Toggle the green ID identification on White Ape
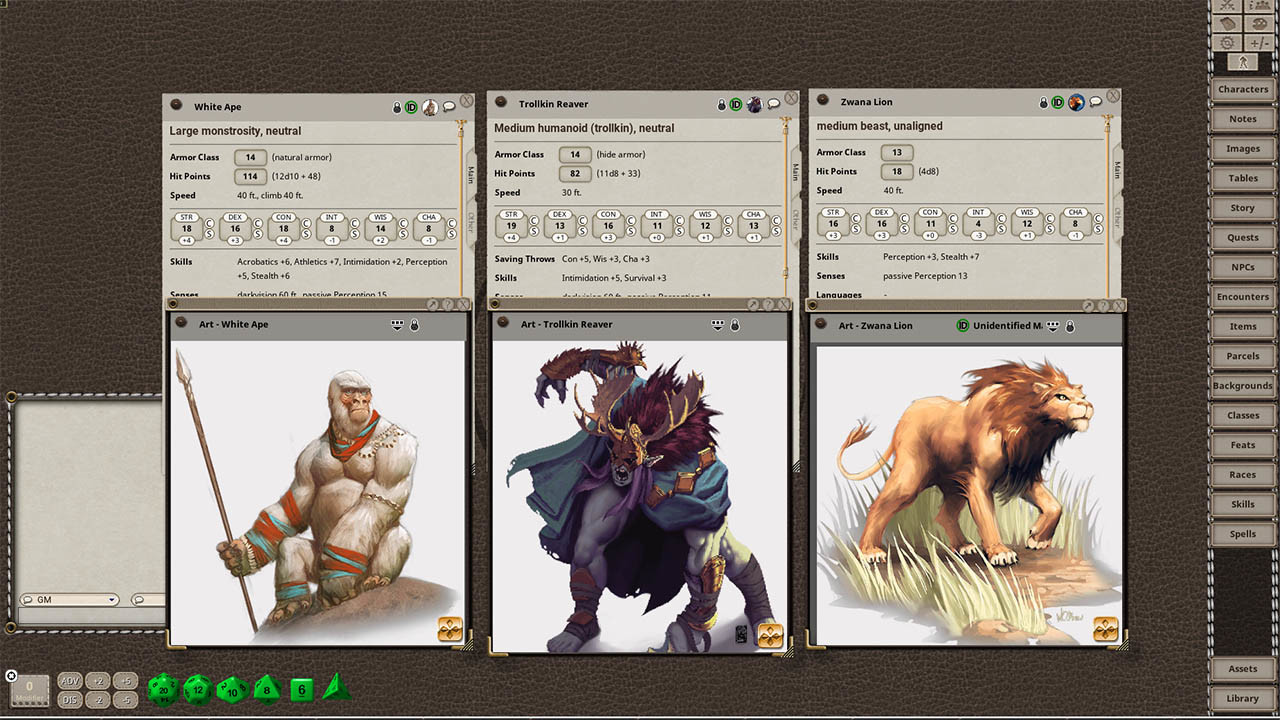1280x720 pixels. pyautogui.click(x=410, y=106)
